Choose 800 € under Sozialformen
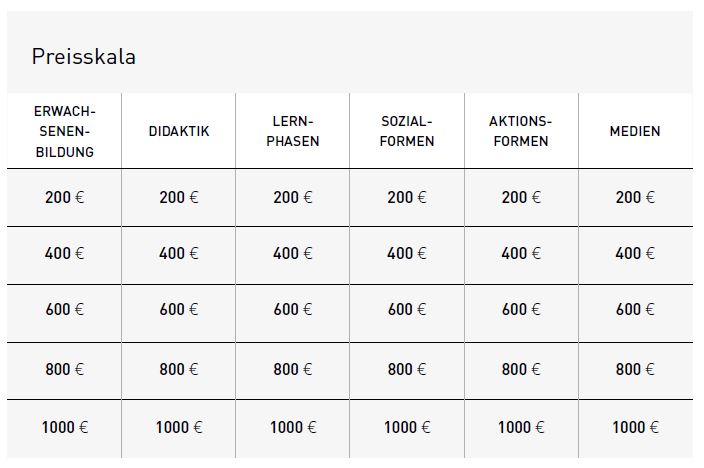Screen dimensions: 704x468 pos(406,369)
